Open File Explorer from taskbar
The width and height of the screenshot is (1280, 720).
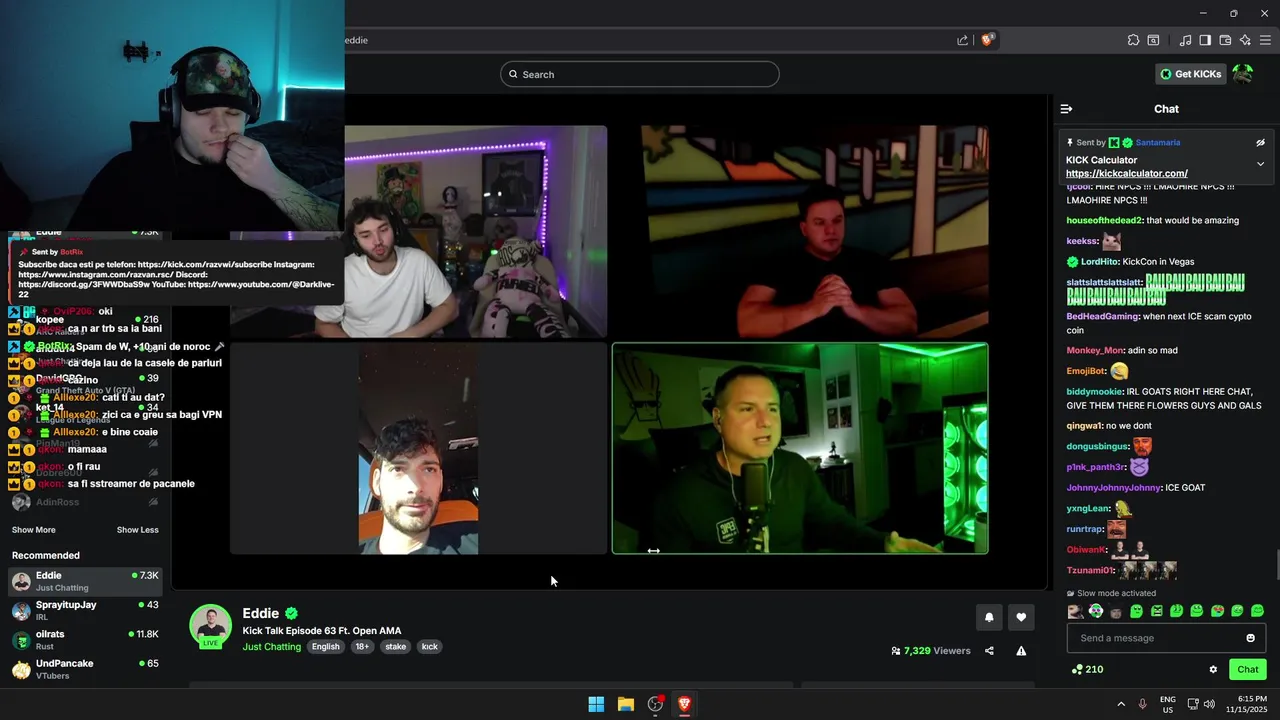[626, 704]
